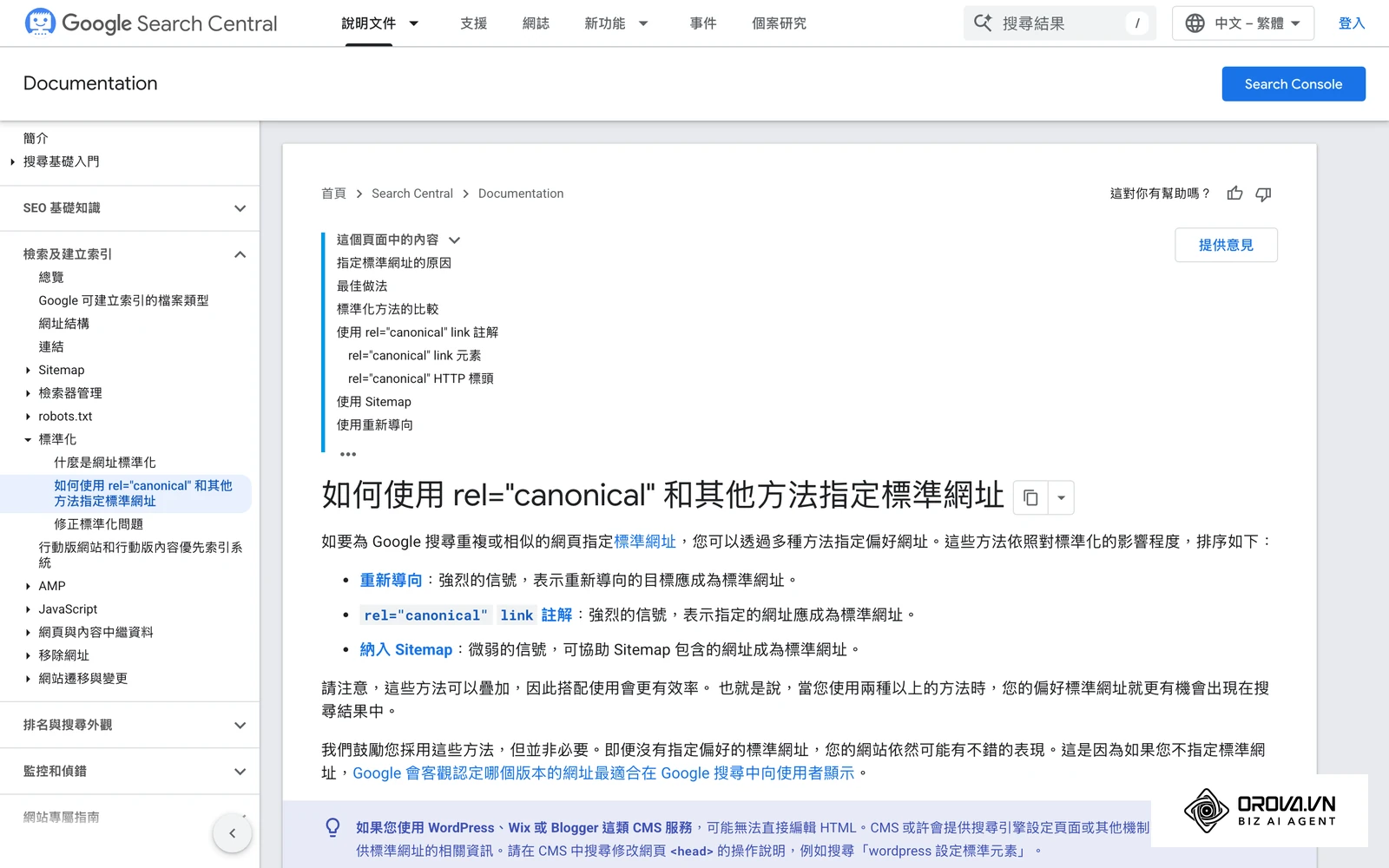The width and height of the screenshot is (1389, 868).
Task: Click the thumbs-up helpful icon
Action: click(x=1234, y=194)
